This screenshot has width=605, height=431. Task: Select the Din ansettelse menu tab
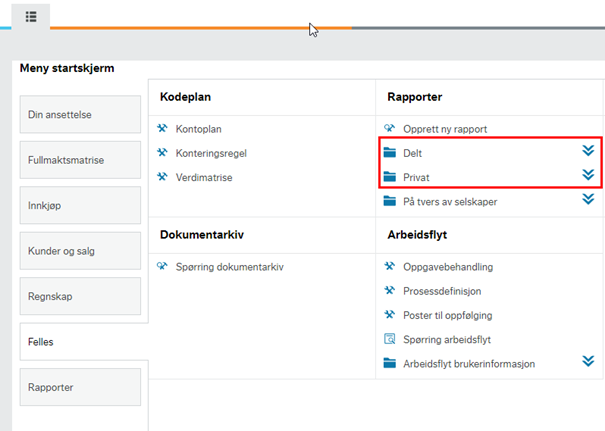point(80,115)
